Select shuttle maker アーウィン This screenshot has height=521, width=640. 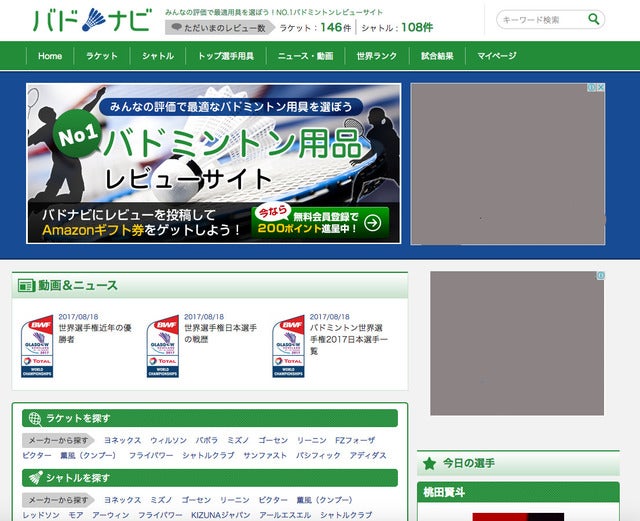(111, 515)
